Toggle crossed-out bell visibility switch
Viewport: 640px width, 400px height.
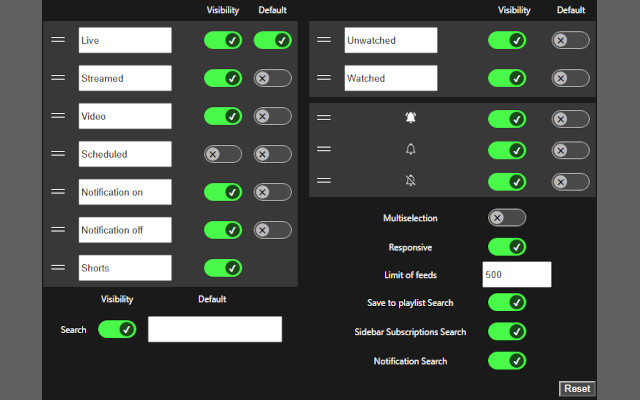coord(507,182)
